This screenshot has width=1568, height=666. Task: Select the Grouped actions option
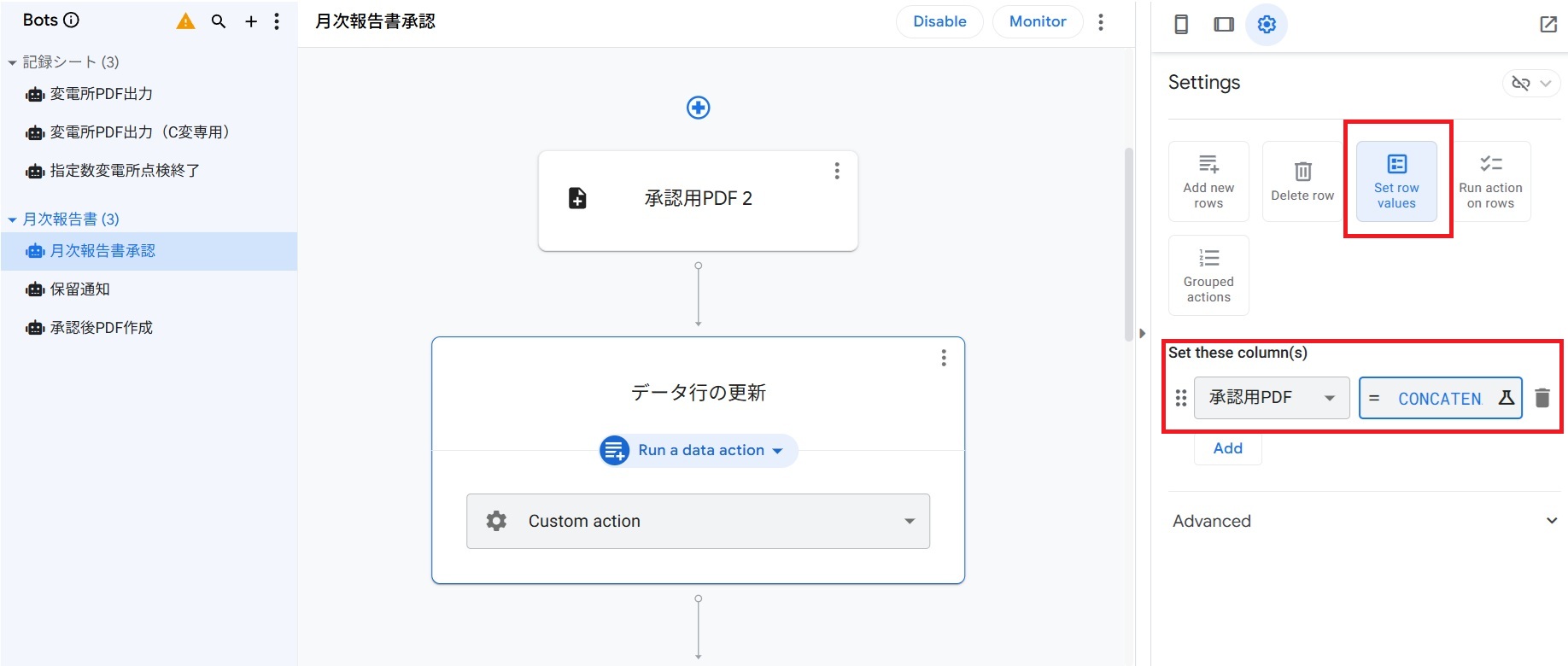pos(1208,275)
